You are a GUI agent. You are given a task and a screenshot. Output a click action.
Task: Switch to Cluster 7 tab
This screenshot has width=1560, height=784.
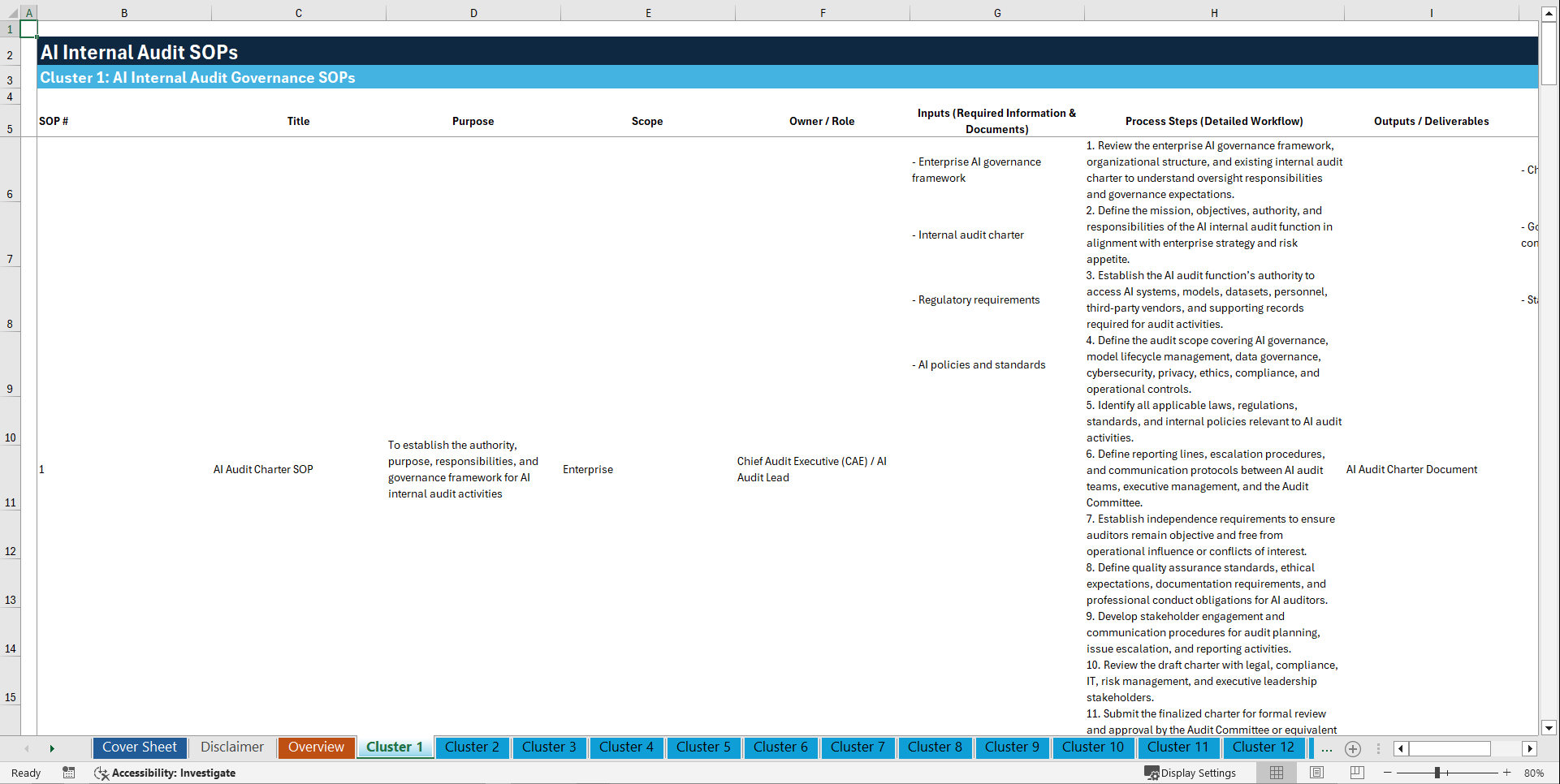(x=858, y=747)
